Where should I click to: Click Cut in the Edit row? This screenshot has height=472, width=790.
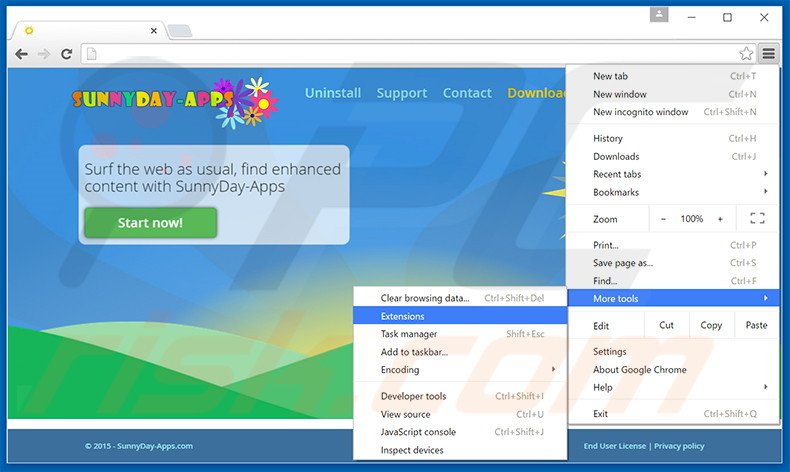666,325
